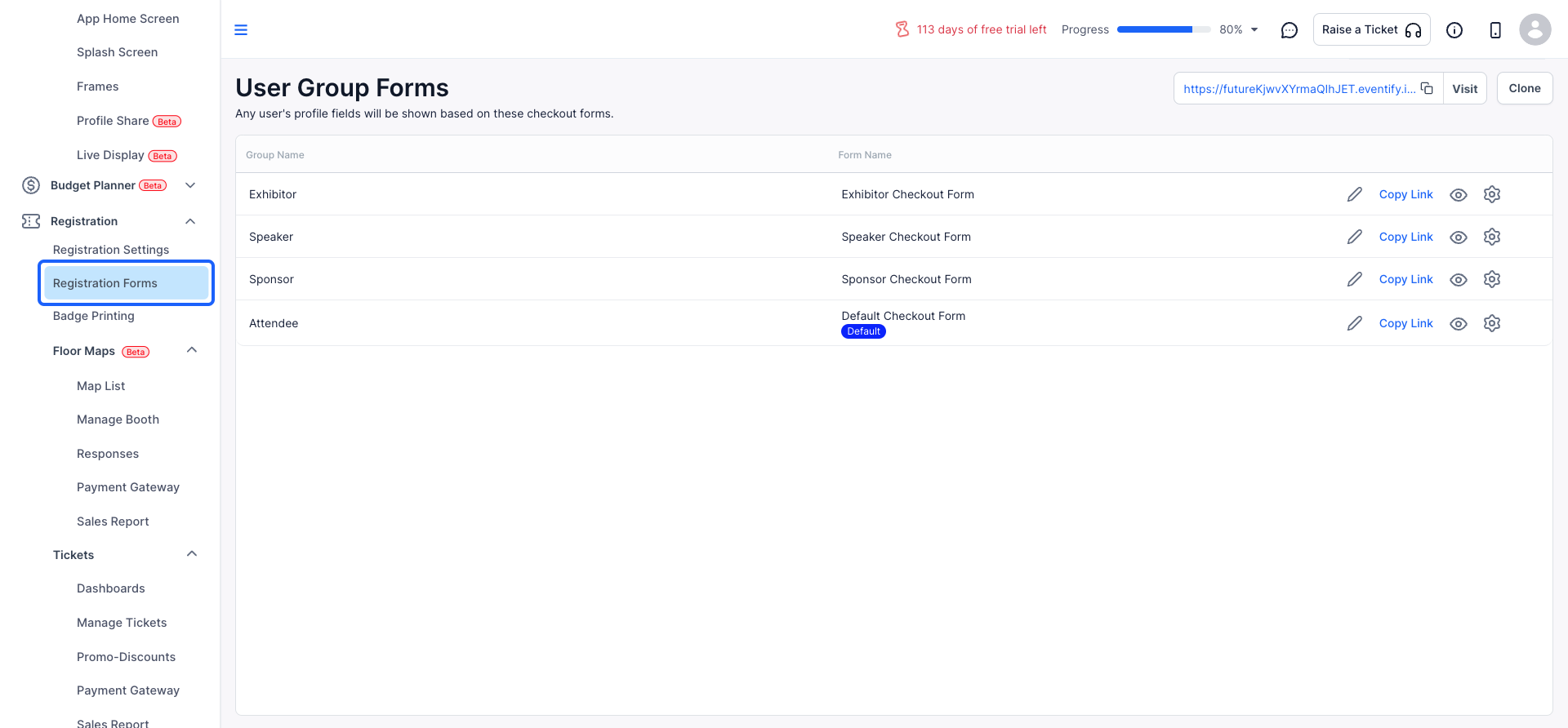Click the hourglass free trial icon

click(x=902, y=29)
